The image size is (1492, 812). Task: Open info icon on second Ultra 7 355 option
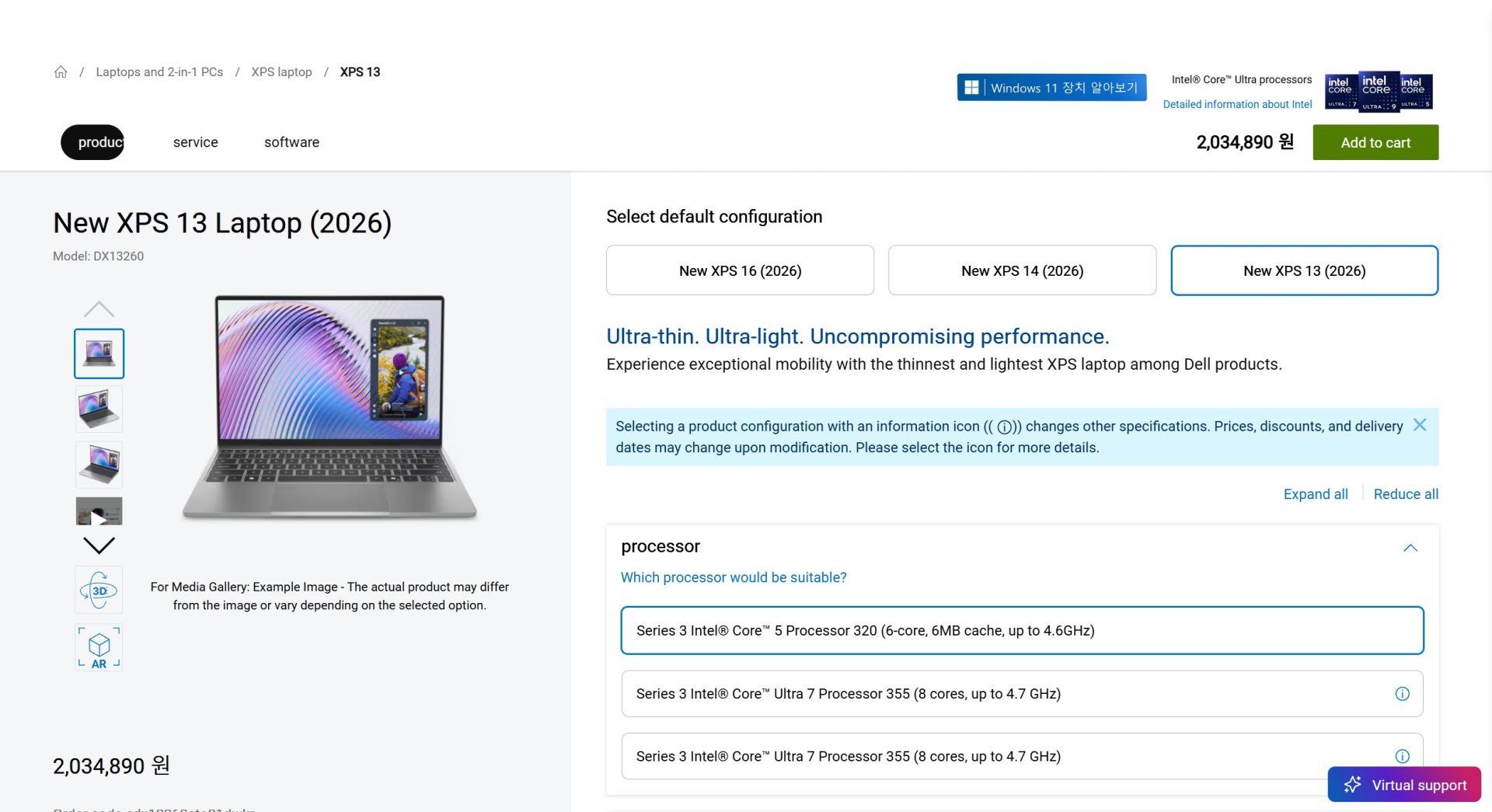1402,756
